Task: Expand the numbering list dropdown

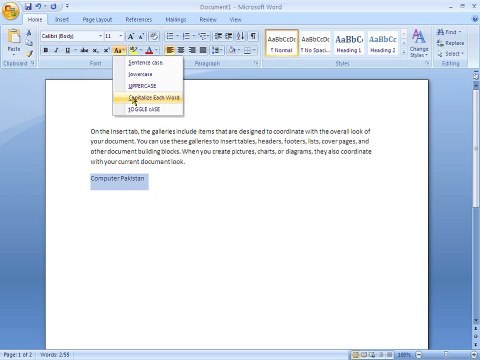Action: [194, 36]
